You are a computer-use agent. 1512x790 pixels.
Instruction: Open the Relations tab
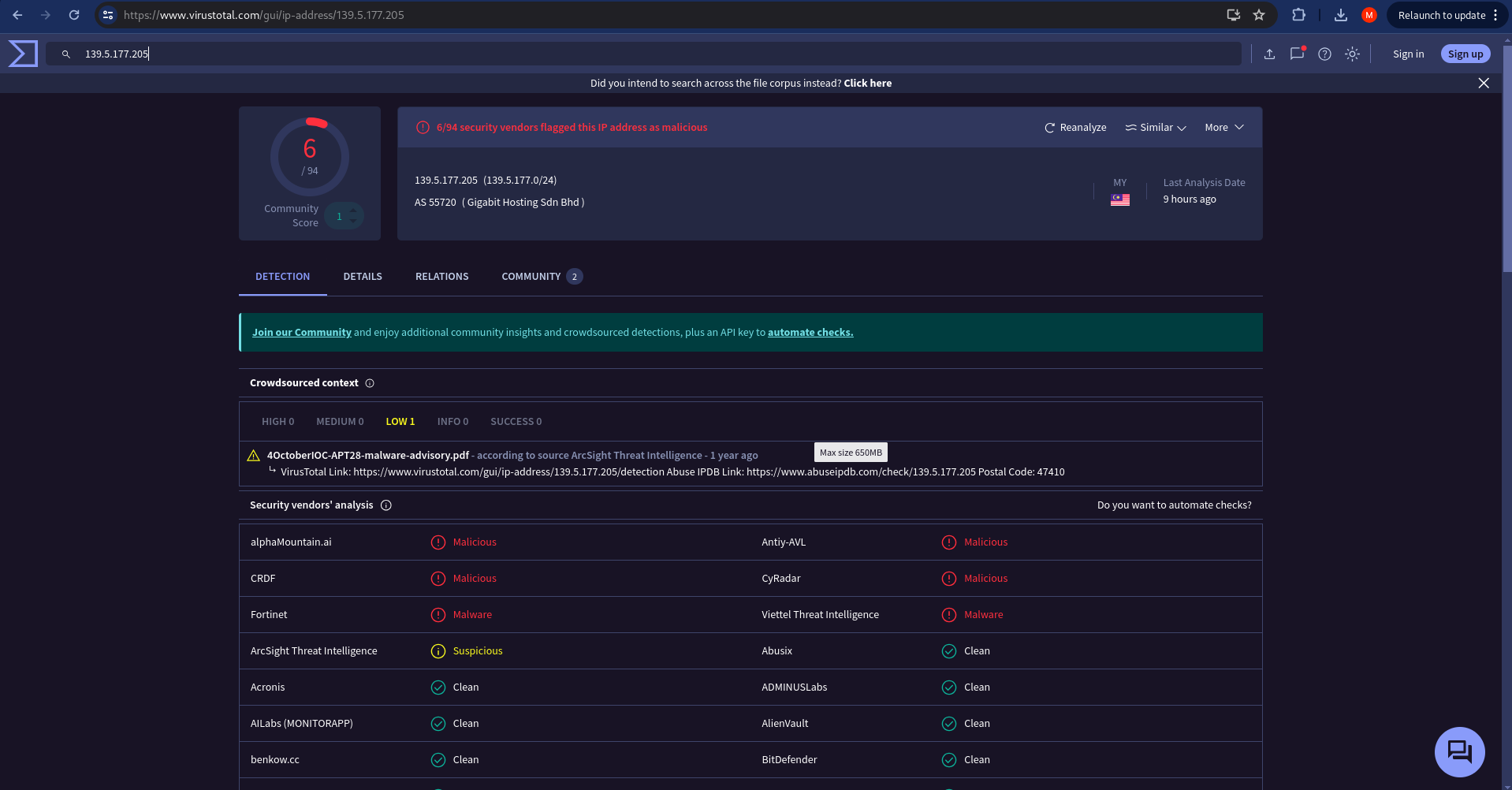(441, 277)
